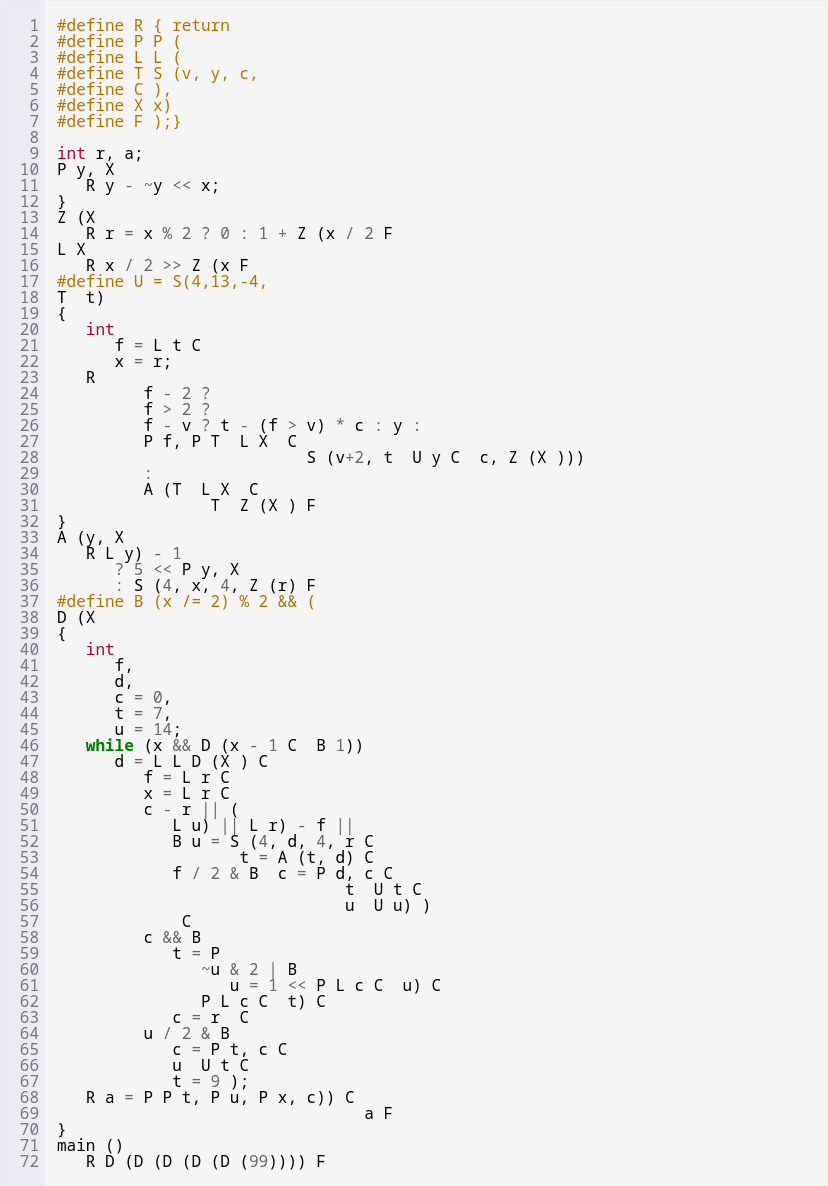Click the 't U t C' line on line 55
The width and height of the screenshot is (828, 1186).
[383, 890]
